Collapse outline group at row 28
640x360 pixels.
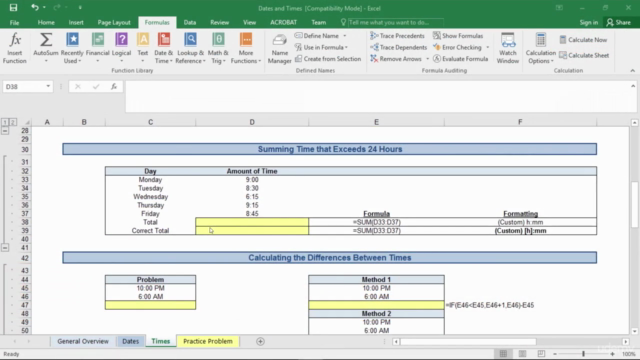pos(5,131)
